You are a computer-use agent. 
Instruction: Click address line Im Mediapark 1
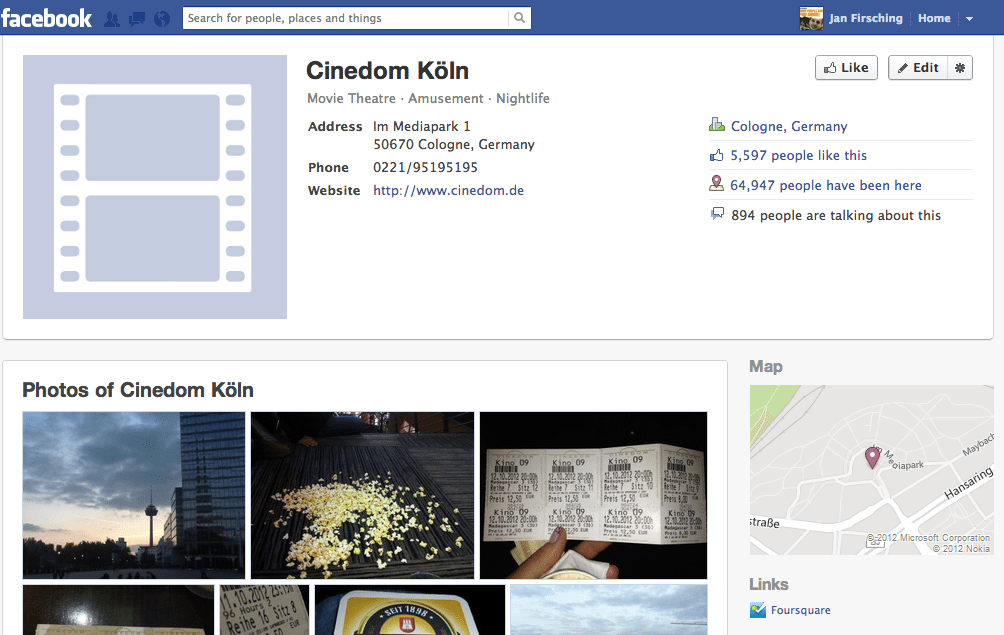tap(422, 126)
